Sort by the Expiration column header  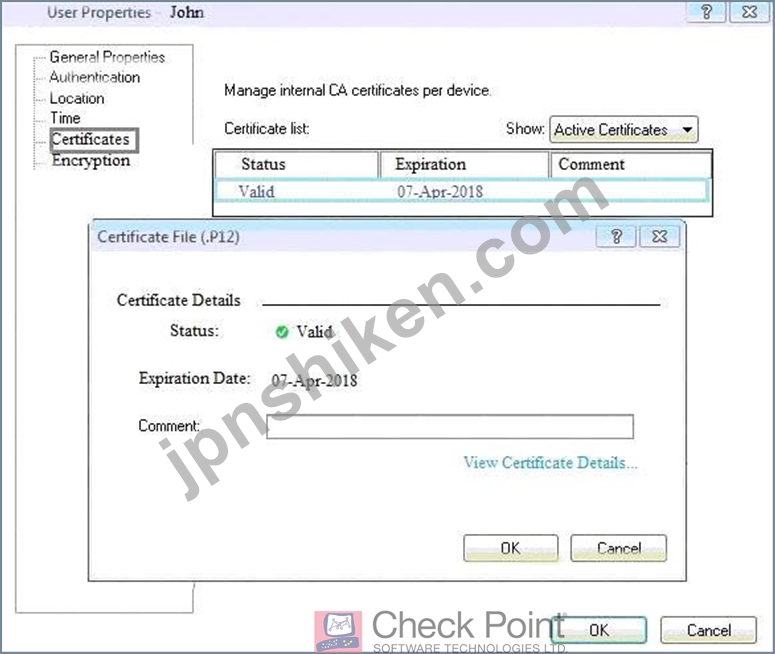click(464, 165)
